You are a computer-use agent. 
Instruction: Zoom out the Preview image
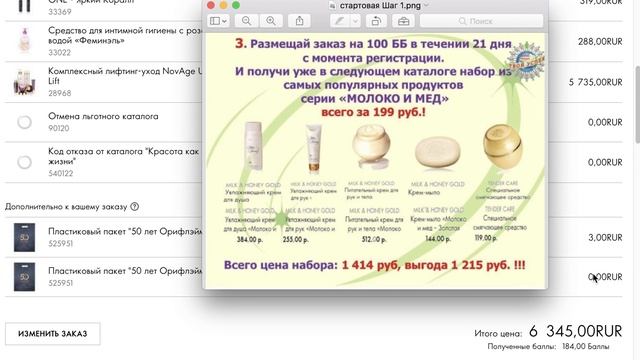pos(246,21)
